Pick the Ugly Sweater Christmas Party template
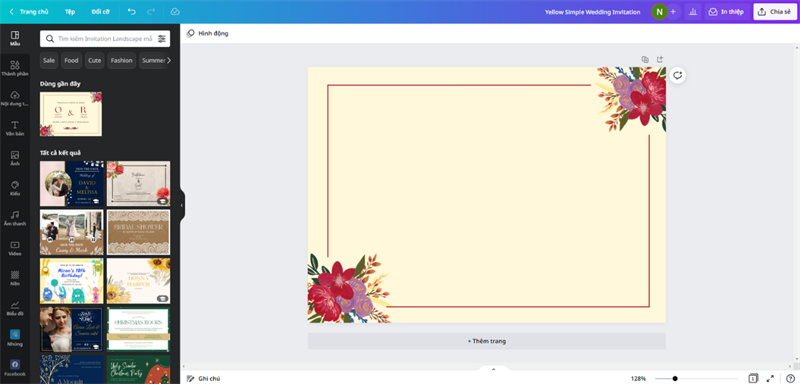Viewport: 800px width, 384px height. pos(138,369)
